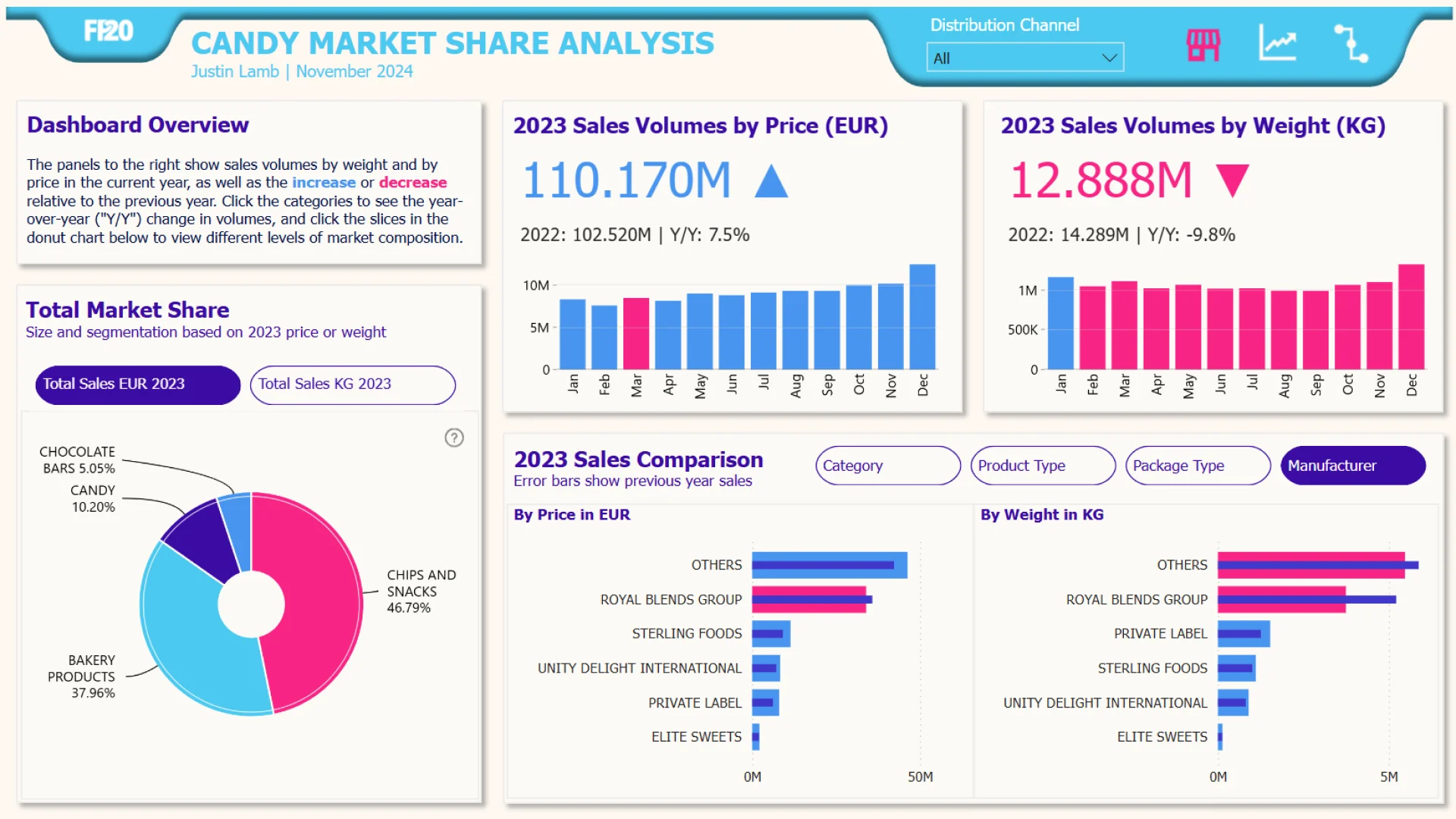
Task: Select Royal Blends Group weight bar
Action: click(1282, 599)
